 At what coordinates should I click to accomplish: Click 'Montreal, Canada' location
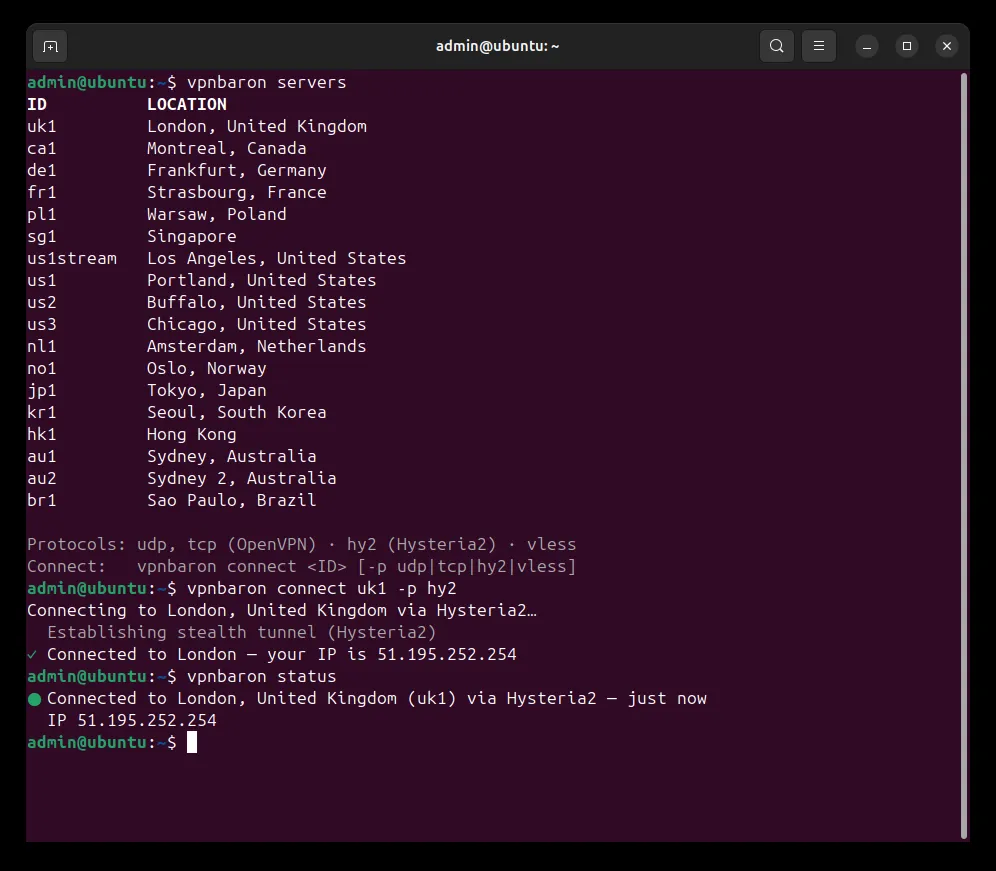[x=227, y=149]
